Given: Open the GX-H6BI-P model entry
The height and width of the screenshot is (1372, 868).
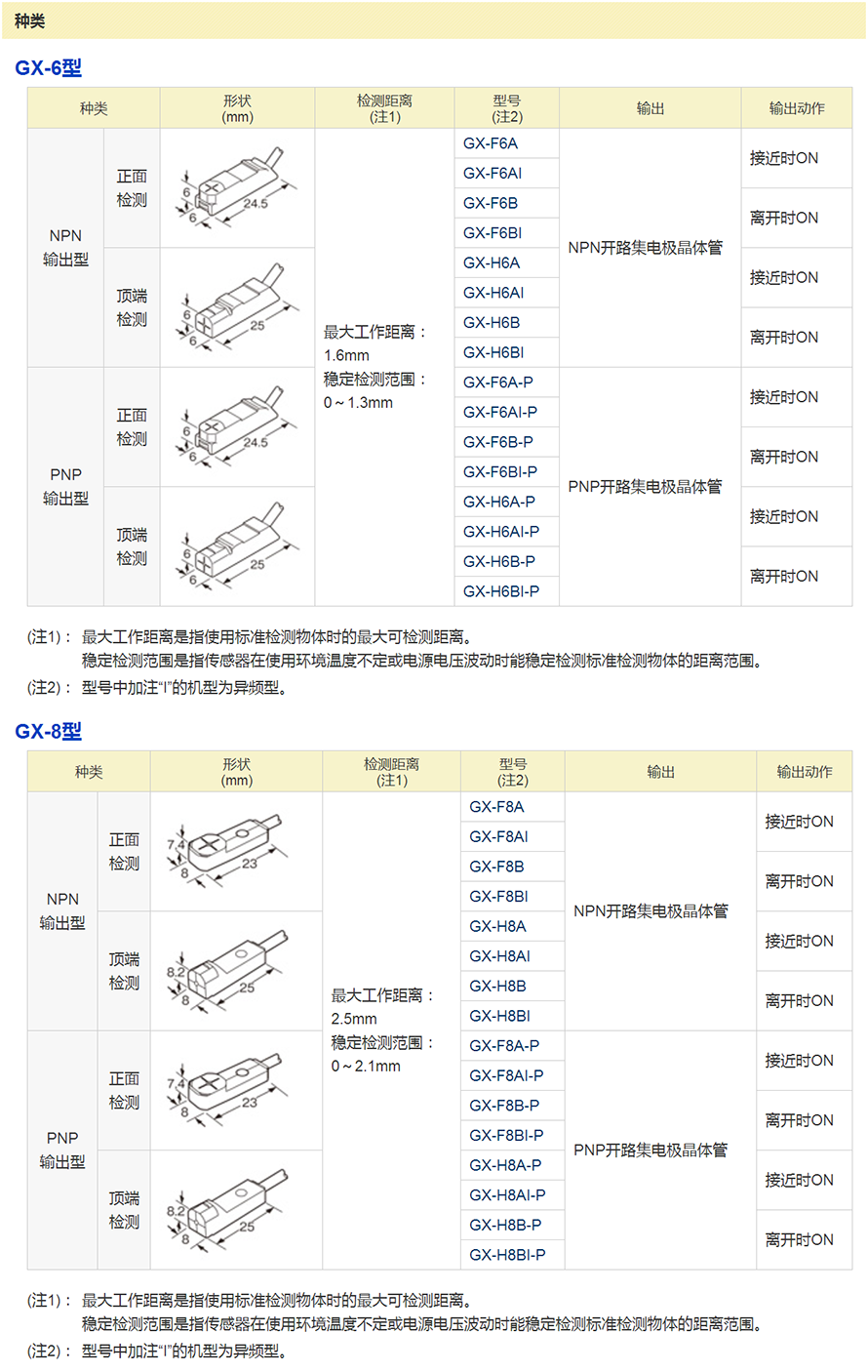Looking at the screenshot, I should [x=500, y=591].
